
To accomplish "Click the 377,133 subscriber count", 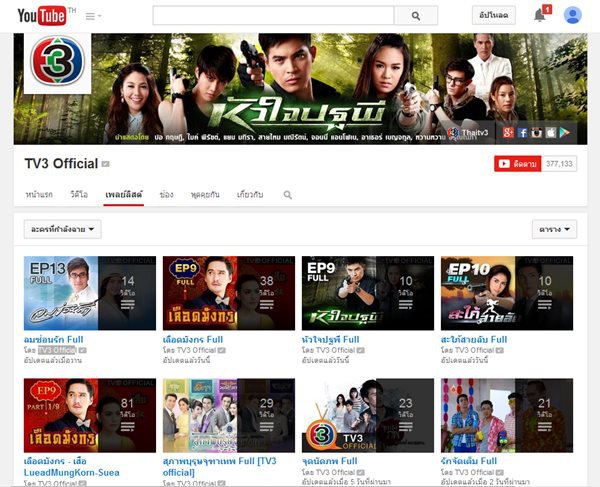I will click(559, 164).
